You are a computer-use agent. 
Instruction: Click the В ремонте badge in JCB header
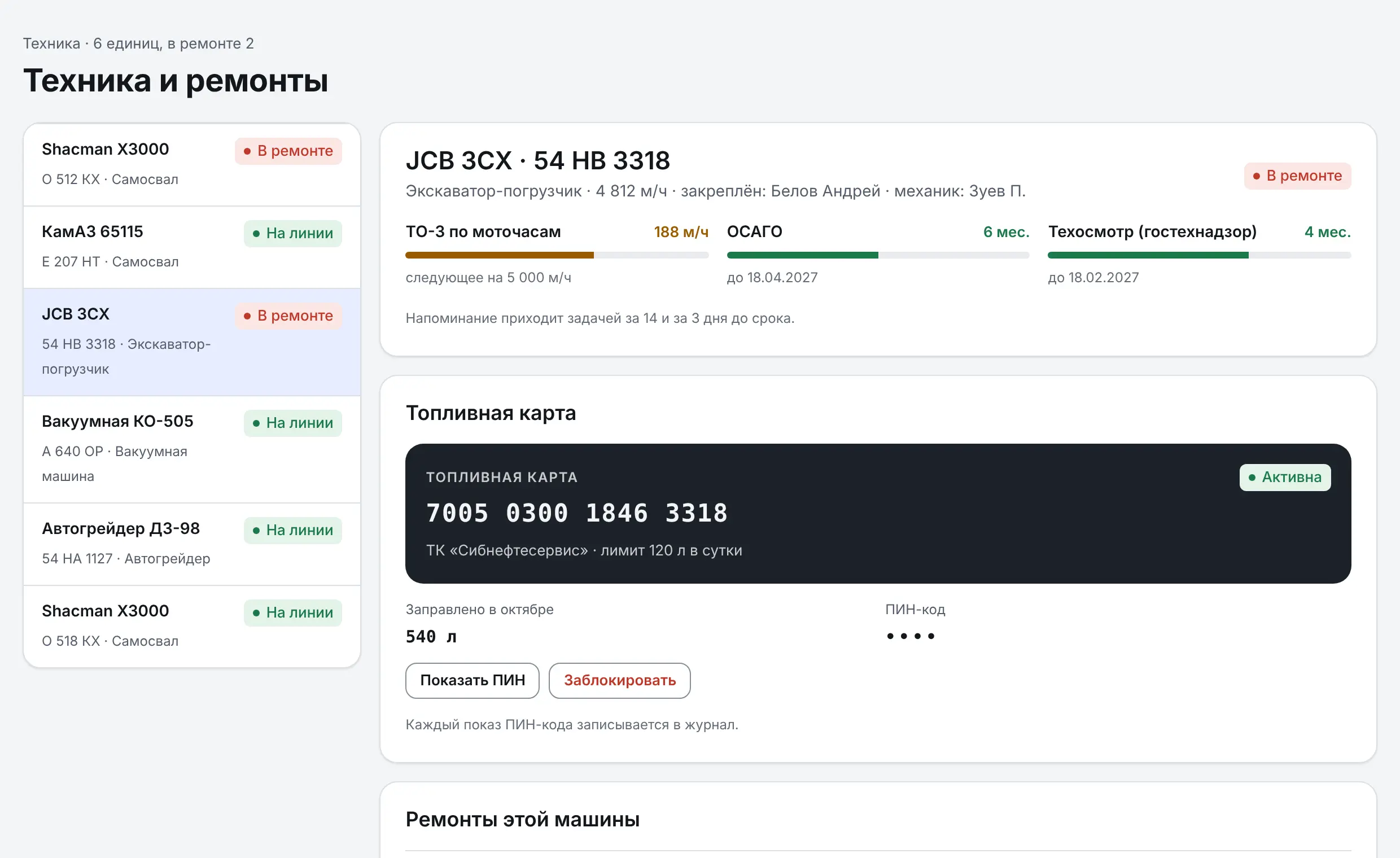1297,176
